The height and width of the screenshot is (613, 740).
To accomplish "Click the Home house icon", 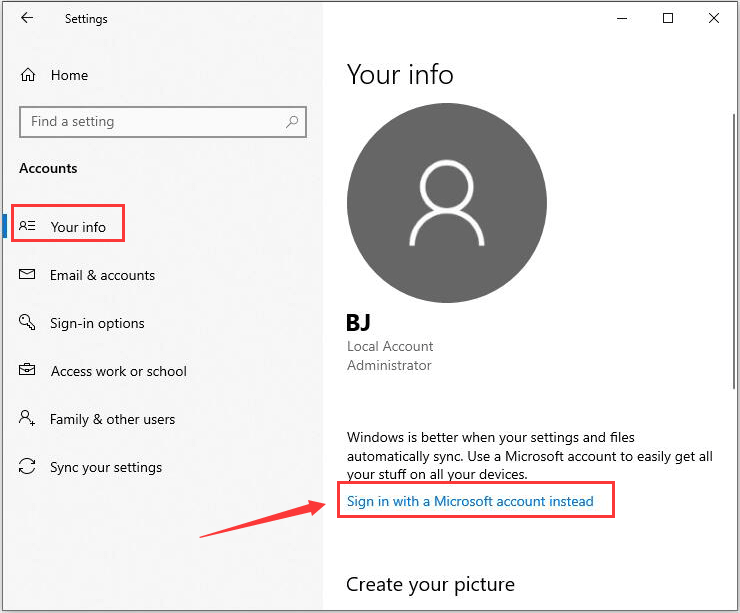I will click(x=28, y=75).
